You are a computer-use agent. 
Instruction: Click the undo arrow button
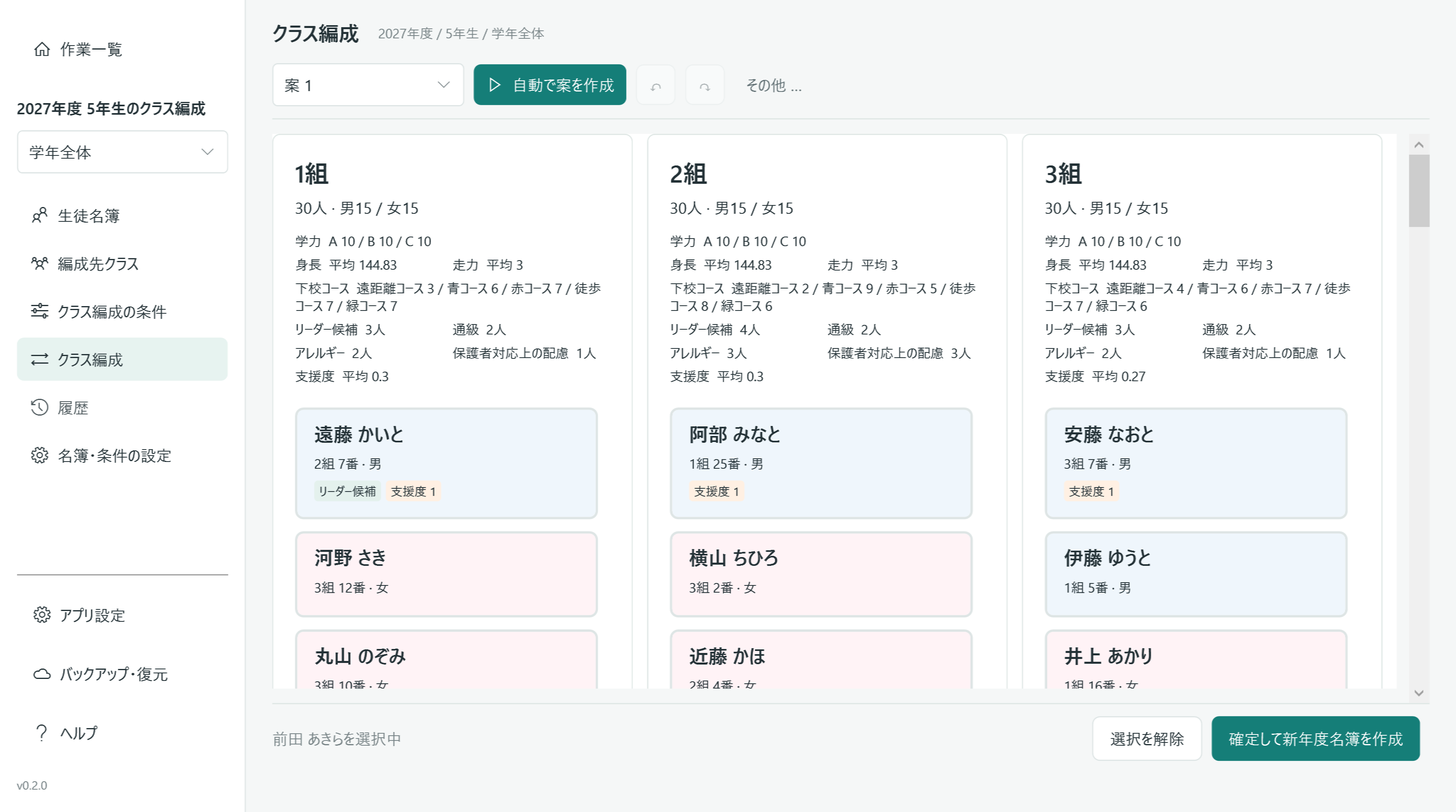point(656,86)
